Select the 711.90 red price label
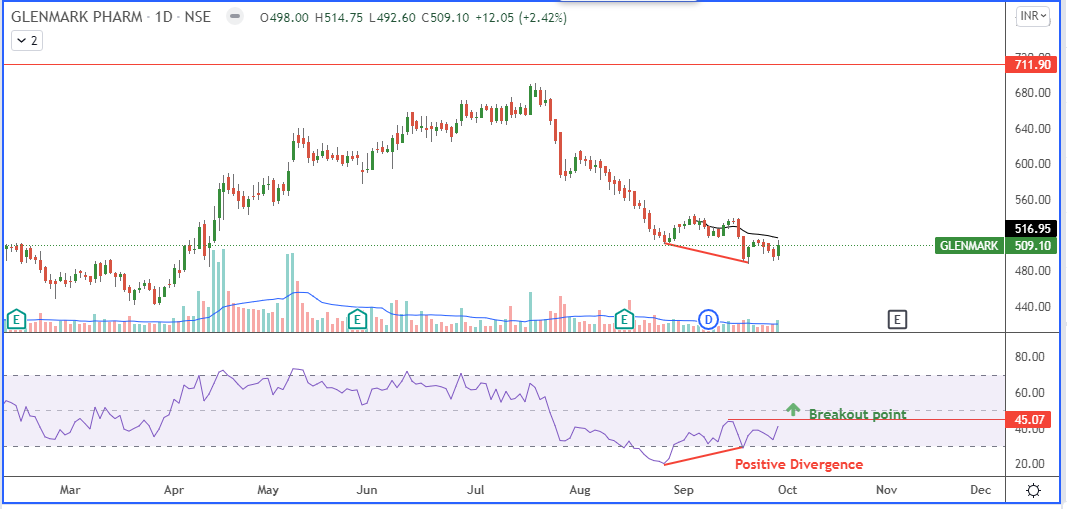 [1031, 65]
